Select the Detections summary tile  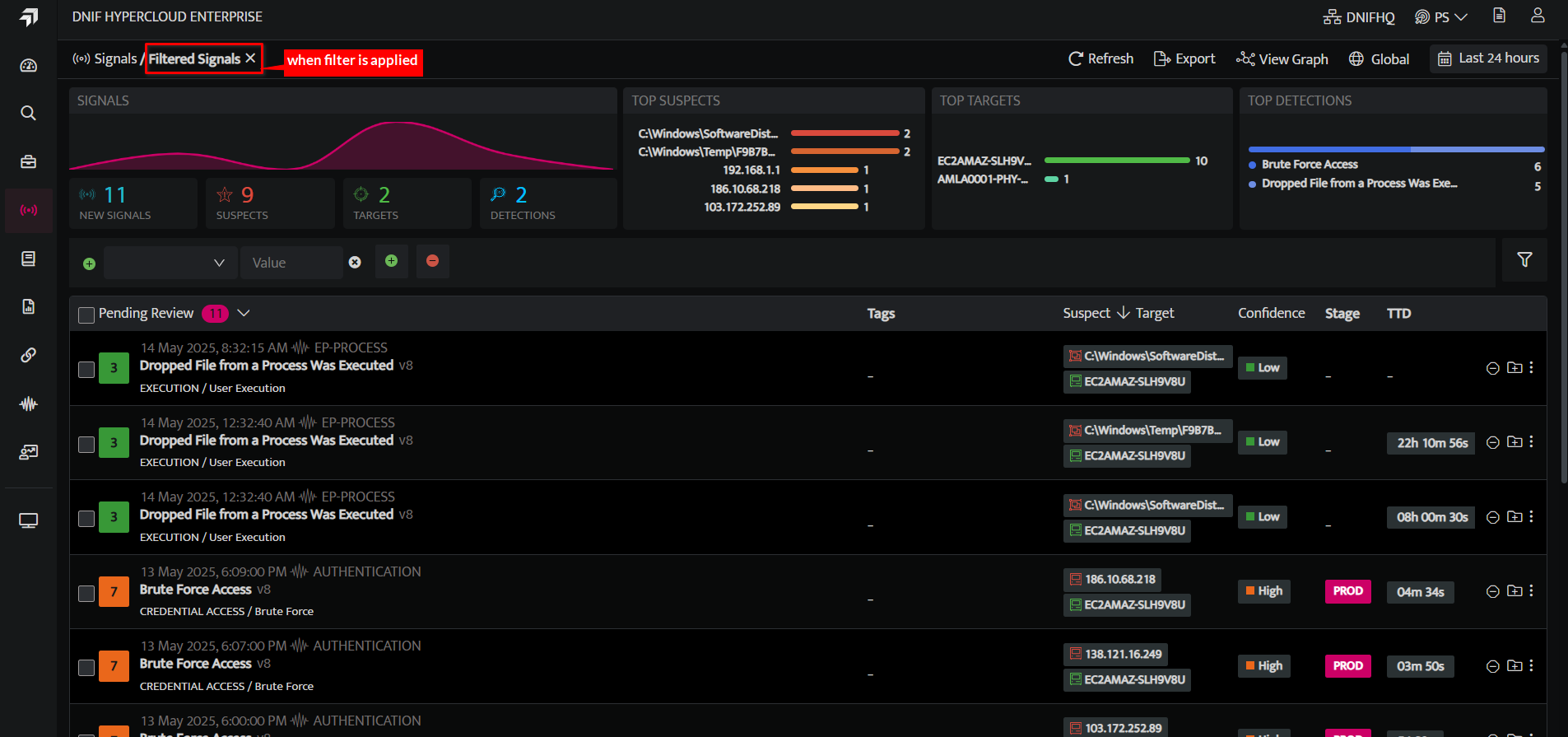(548, 203)
